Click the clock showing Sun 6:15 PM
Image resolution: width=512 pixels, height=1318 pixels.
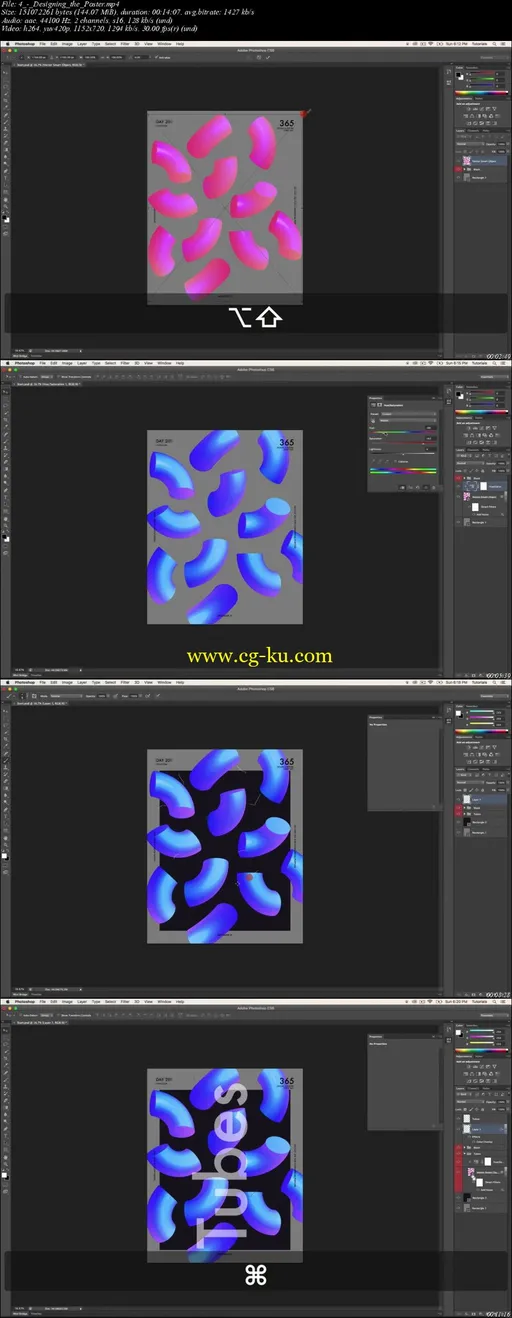pos(456,363)
